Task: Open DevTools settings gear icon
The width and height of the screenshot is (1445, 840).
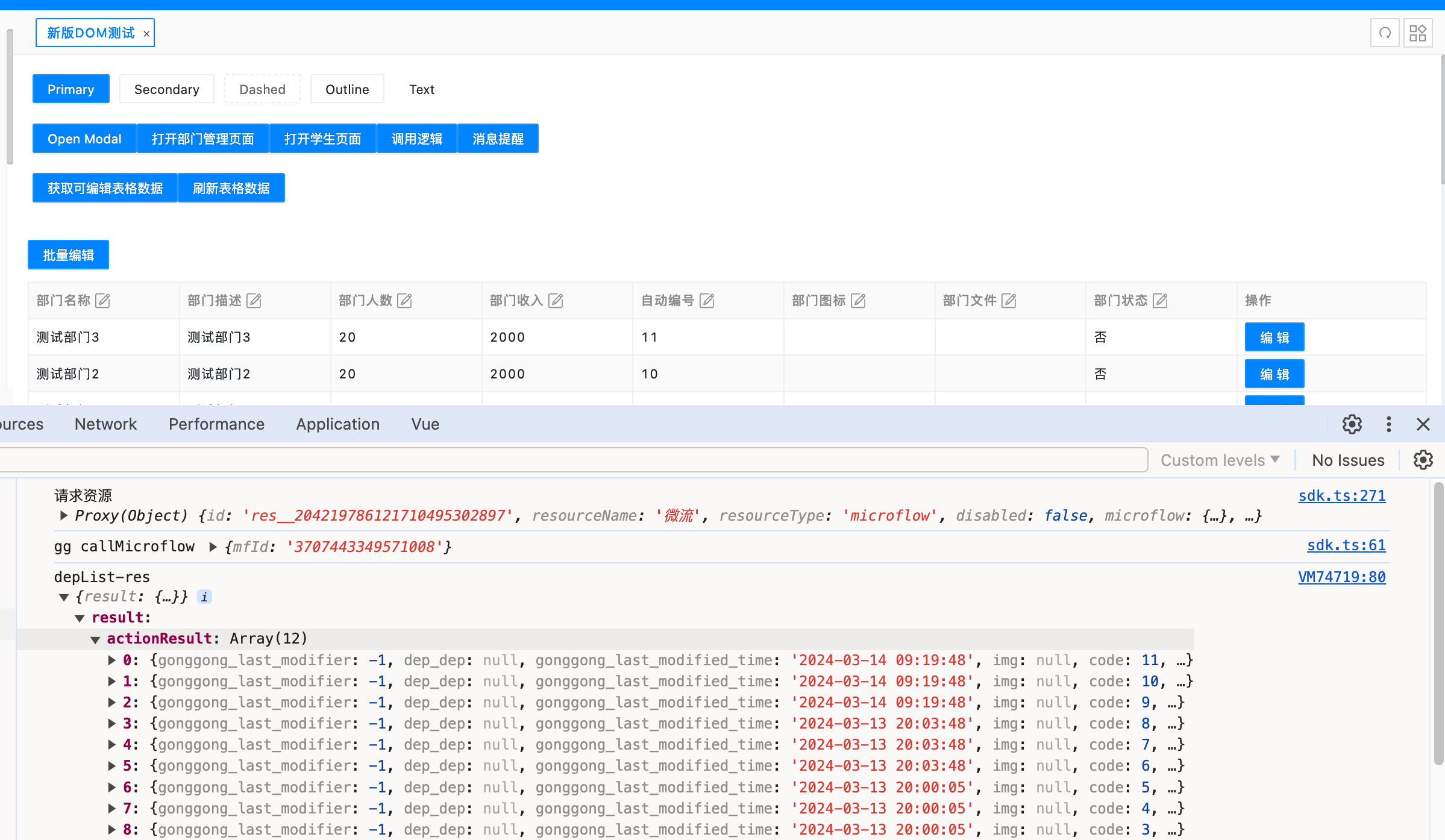Action: 1352,424
